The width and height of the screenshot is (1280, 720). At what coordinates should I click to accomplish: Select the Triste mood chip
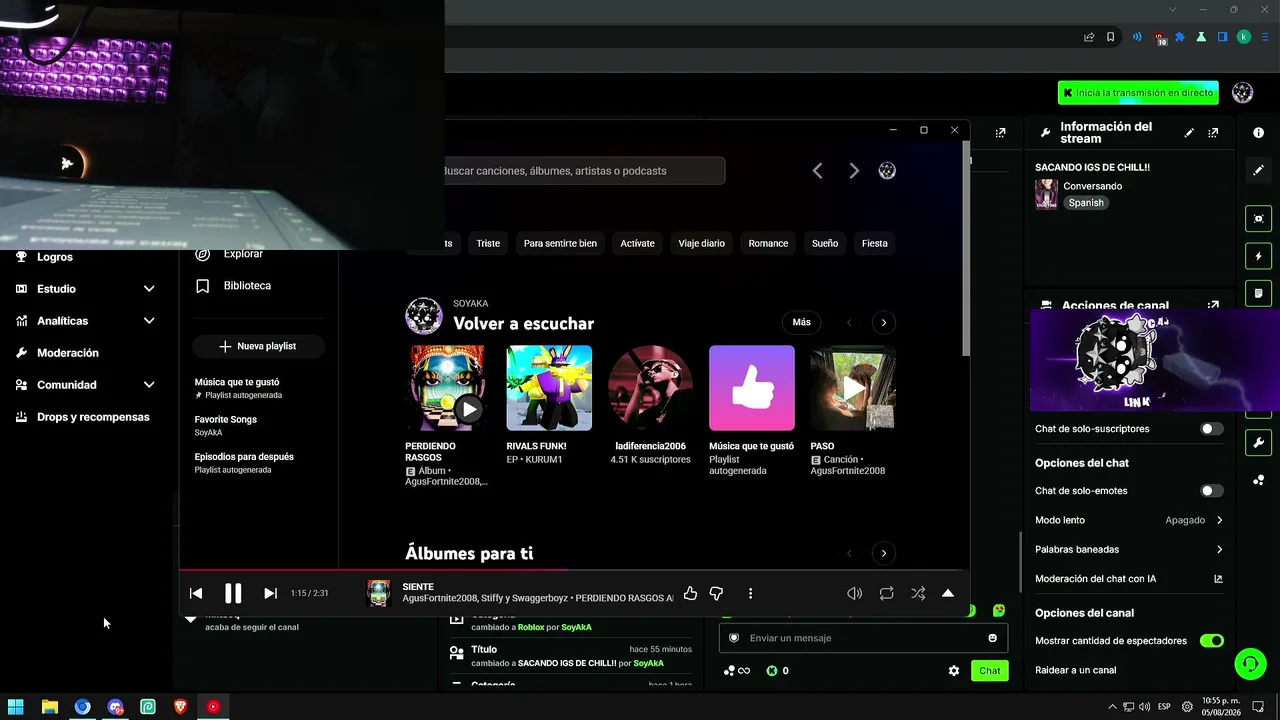click(488, 243)
